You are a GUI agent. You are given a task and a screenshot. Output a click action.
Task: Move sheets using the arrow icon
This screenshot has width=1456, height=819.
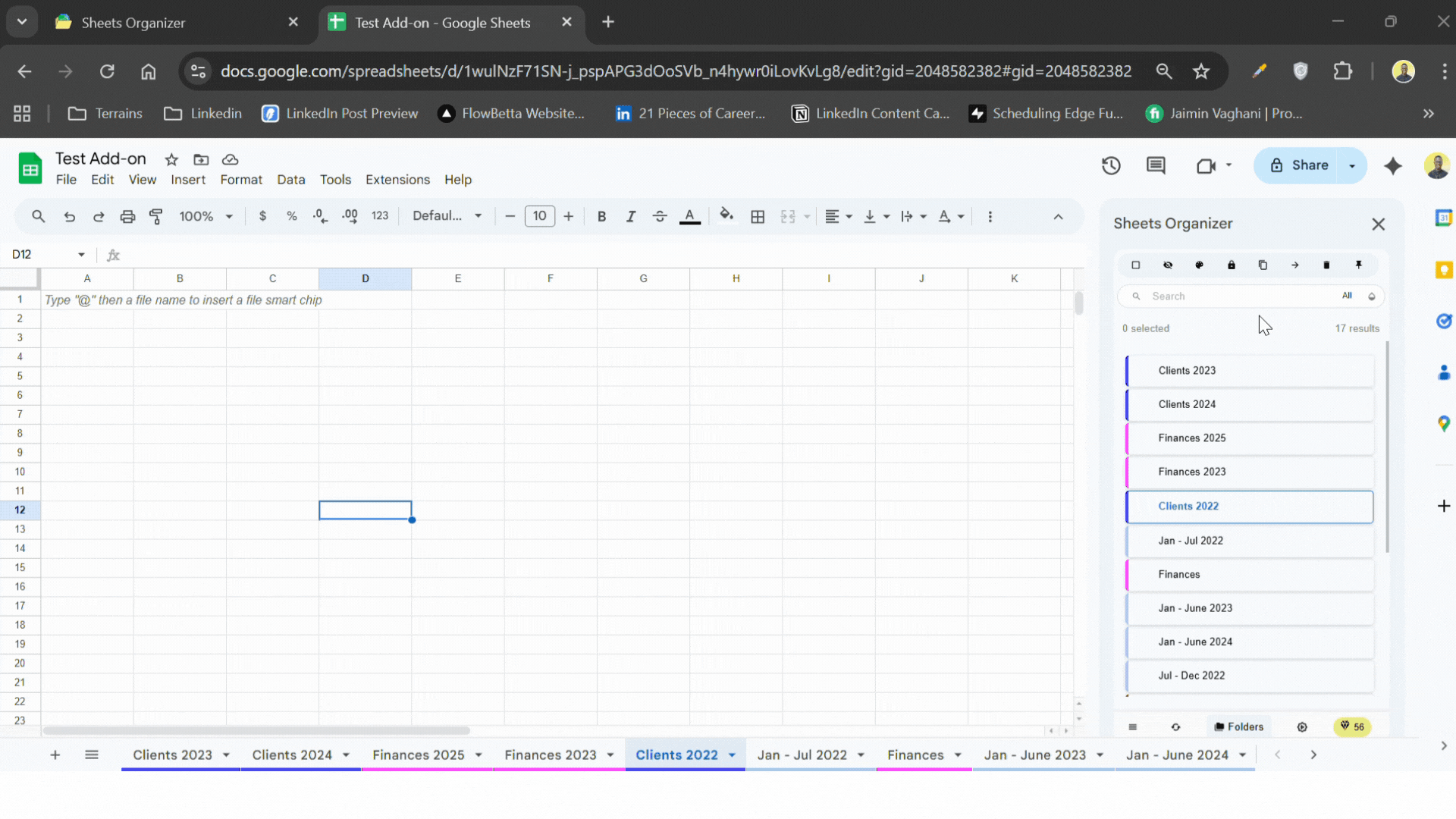pyautogui.click(x=1294, y=265)
